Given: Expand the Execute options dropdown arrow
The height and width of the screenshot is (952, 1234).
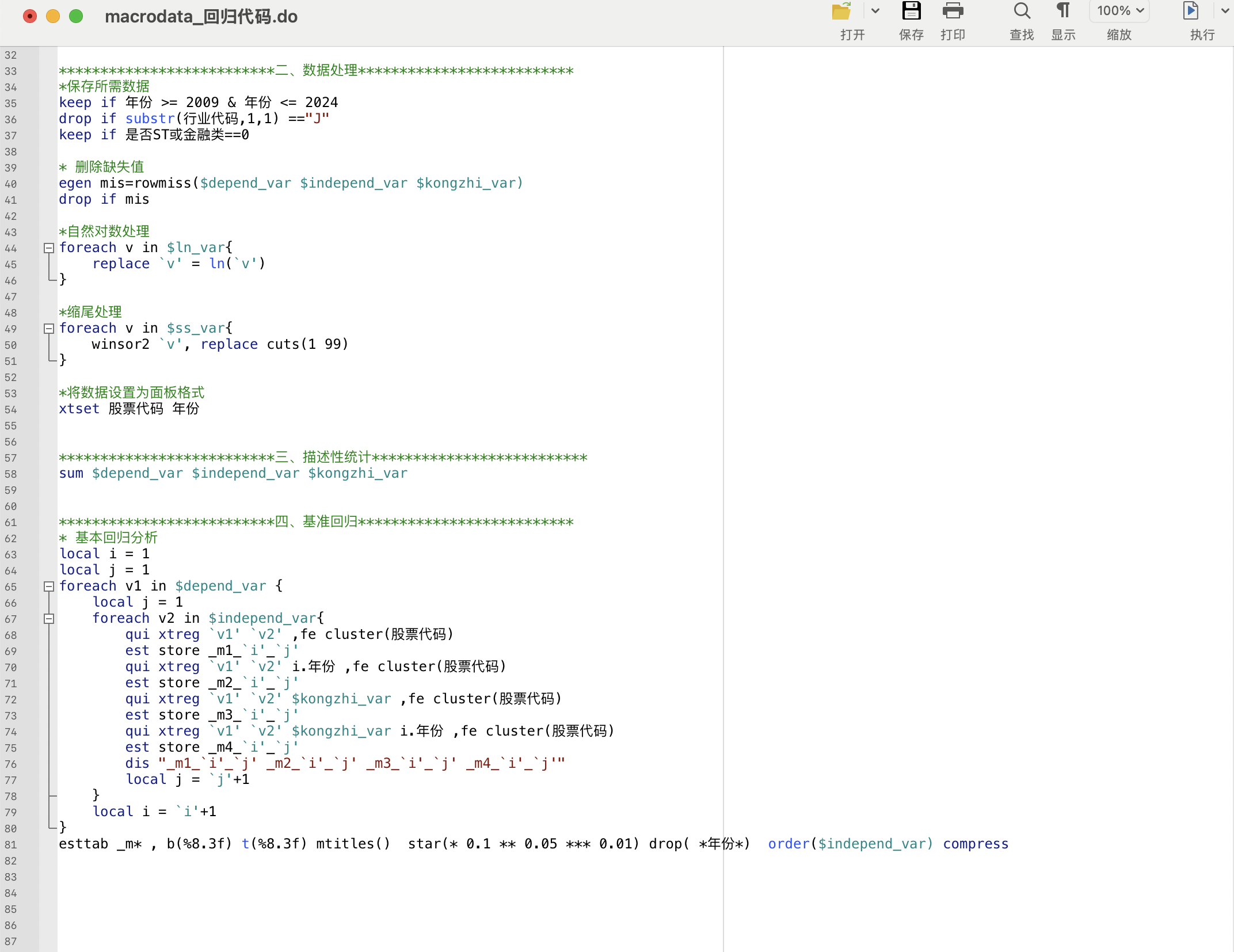Looking at the screenshot, I should click(1224, 11).
